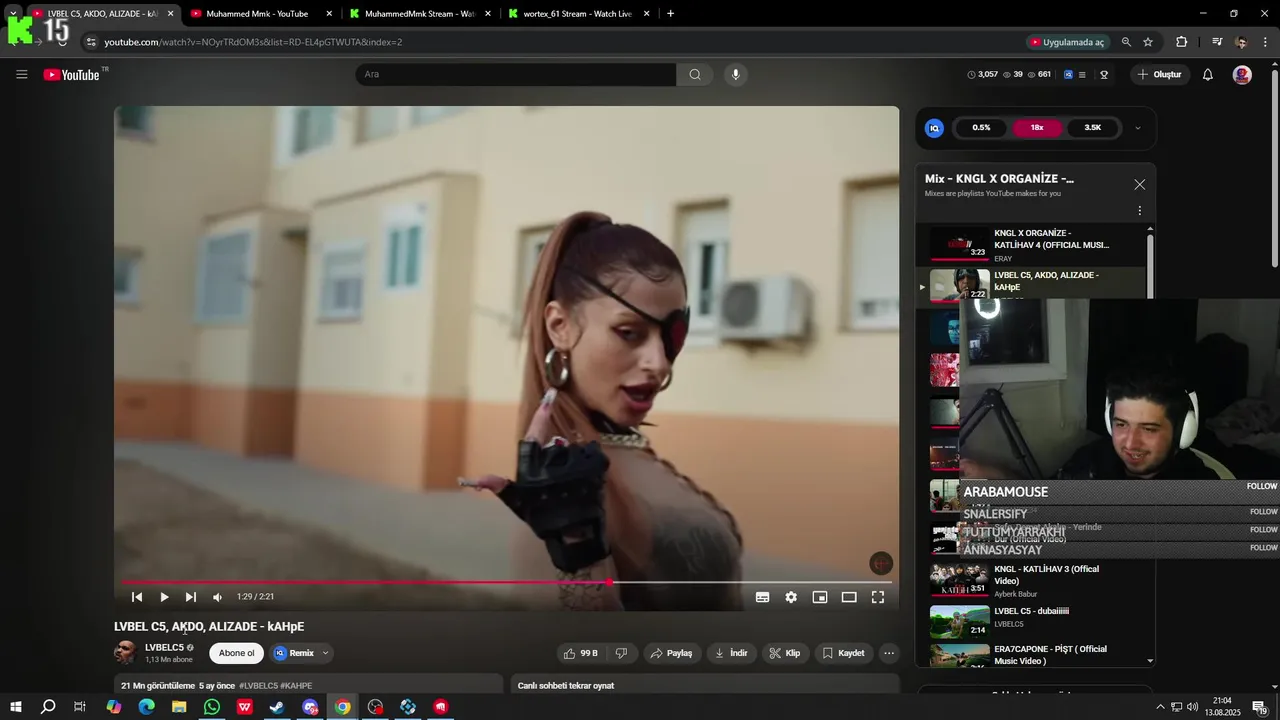Screen dimensions: 1280x720
Task: Switch to the MuhammedMmk Stream tab
Action: pyautogui.click(x=418, y=14)
